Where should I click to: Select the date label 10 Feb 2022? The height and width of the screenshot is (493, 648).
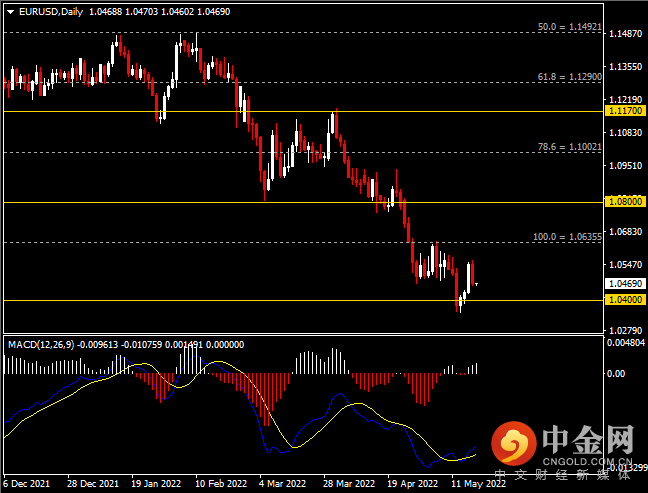coord(221,483)
